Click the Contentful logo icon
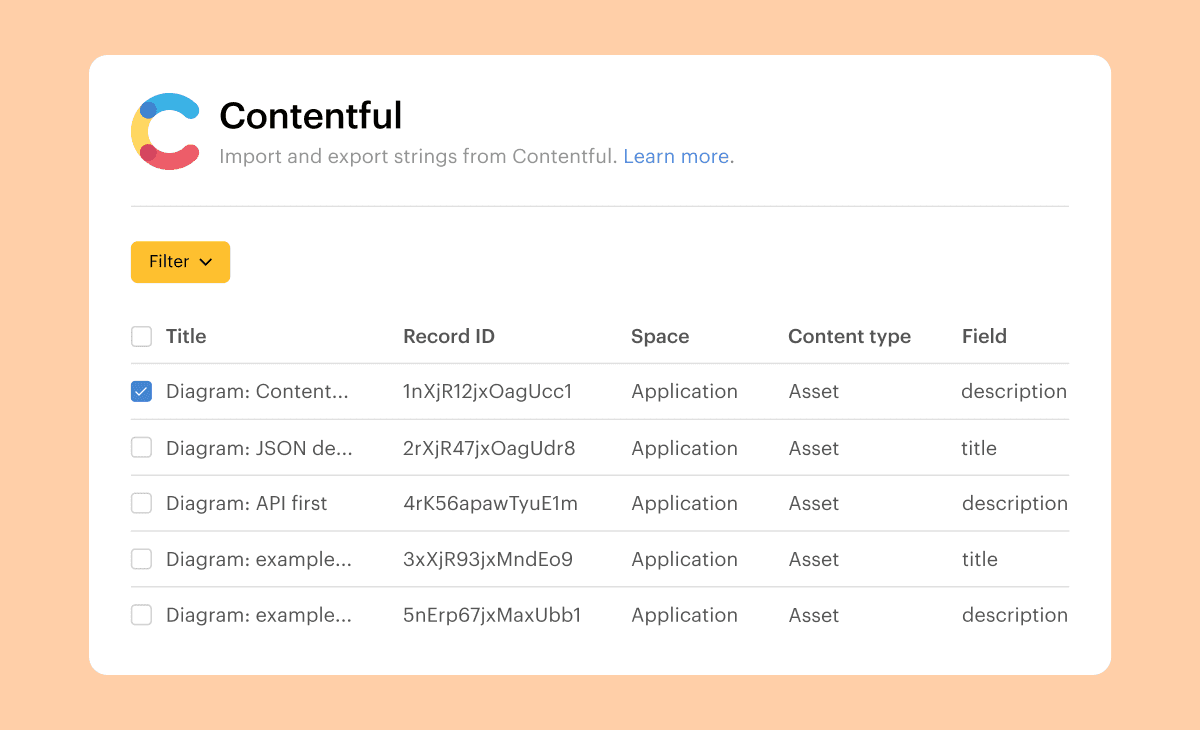 pyautogui.click(x=165, y=131)
